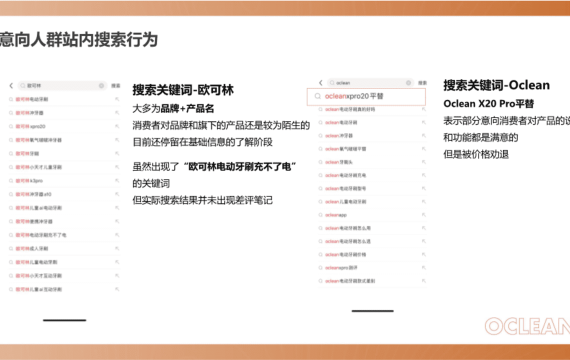Clear the 欧可林 search field with its X icon

[101, 85]
